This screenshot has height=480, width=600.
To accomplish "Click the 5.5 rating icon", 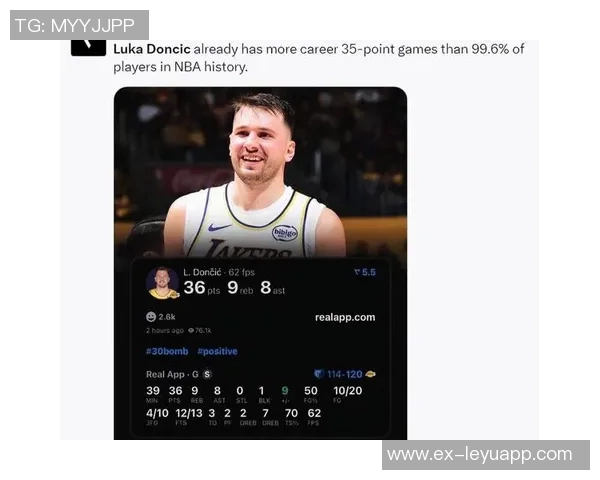I will 357,272.
